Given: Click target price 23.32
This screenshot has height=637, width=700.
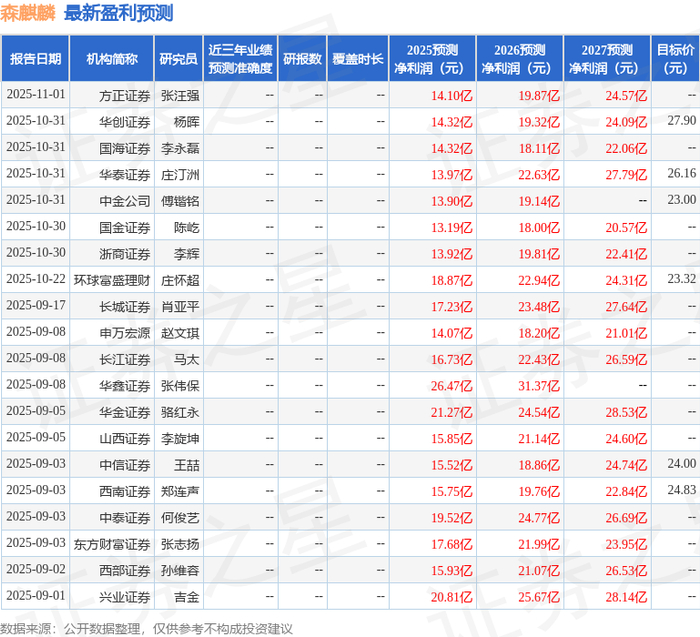Looking at the screenshot, I should (682, 279).
